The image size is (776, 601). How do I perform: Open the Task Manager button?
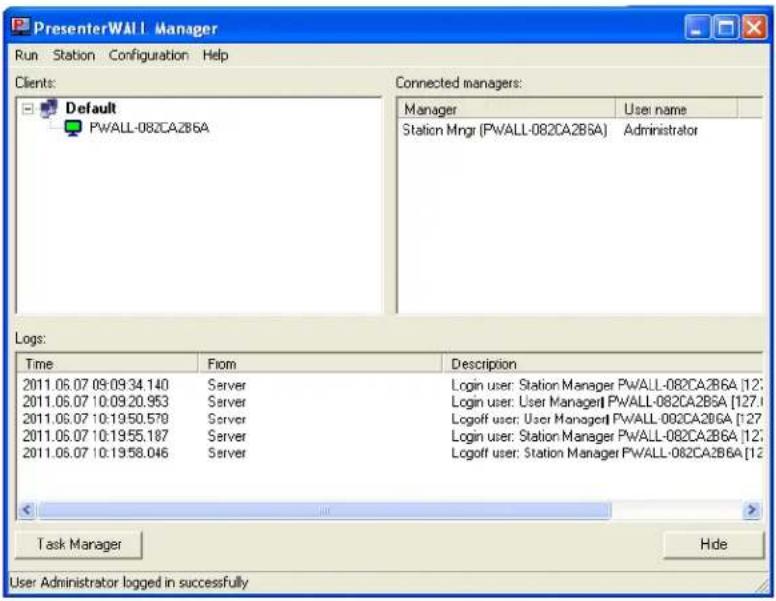click(79, 545)
